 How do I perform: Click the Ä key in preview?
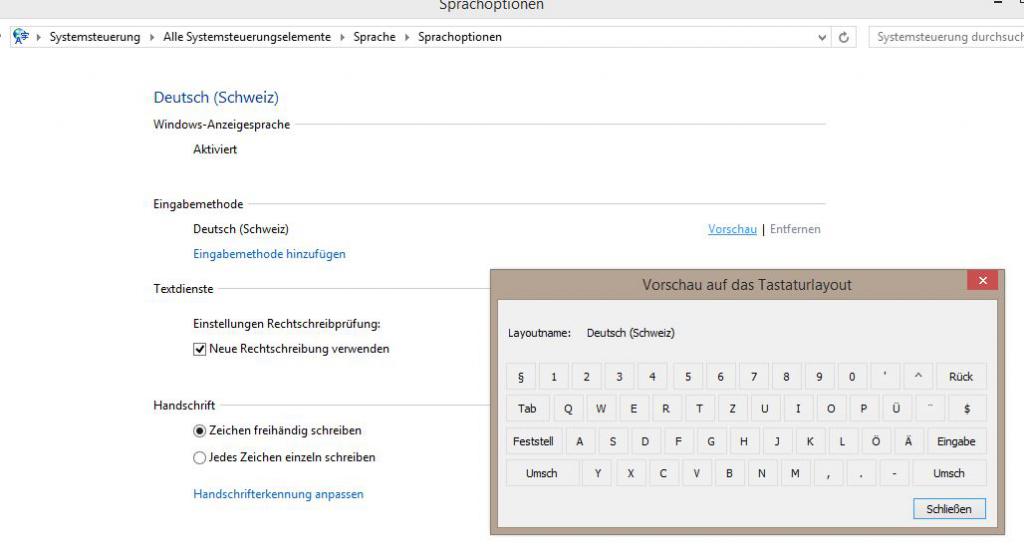(x=908, y=441)
